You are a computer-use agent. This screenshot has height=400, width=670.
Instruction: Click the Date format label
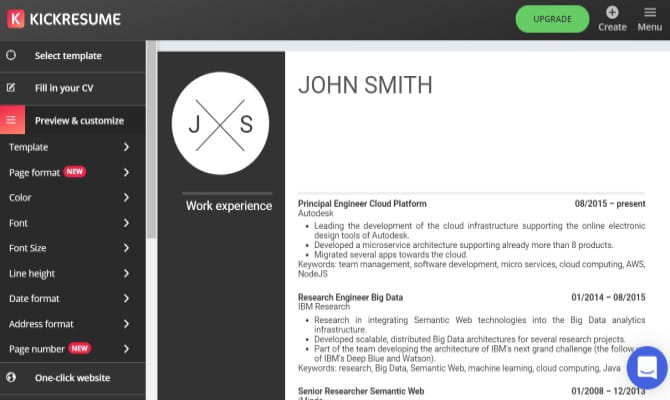34,298
